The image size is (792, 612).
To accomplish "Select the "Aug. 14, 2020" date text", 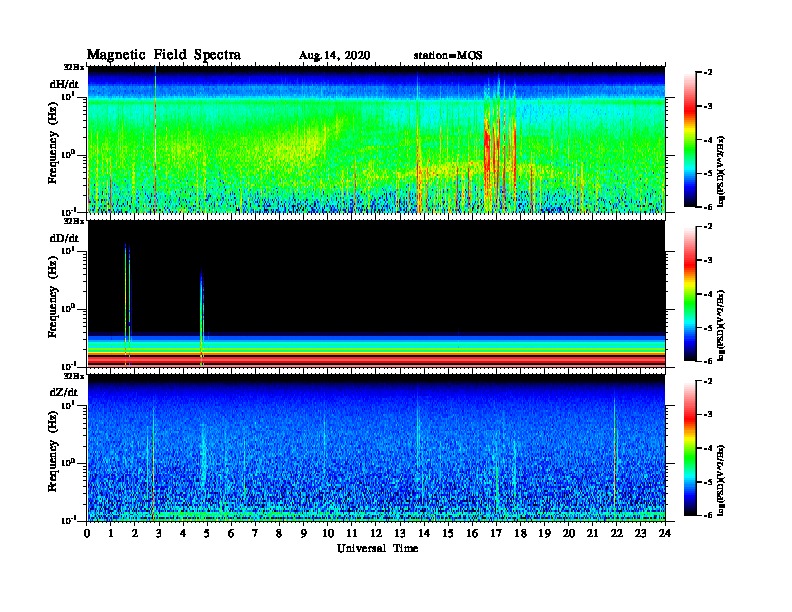I will (x=334, y=56).
